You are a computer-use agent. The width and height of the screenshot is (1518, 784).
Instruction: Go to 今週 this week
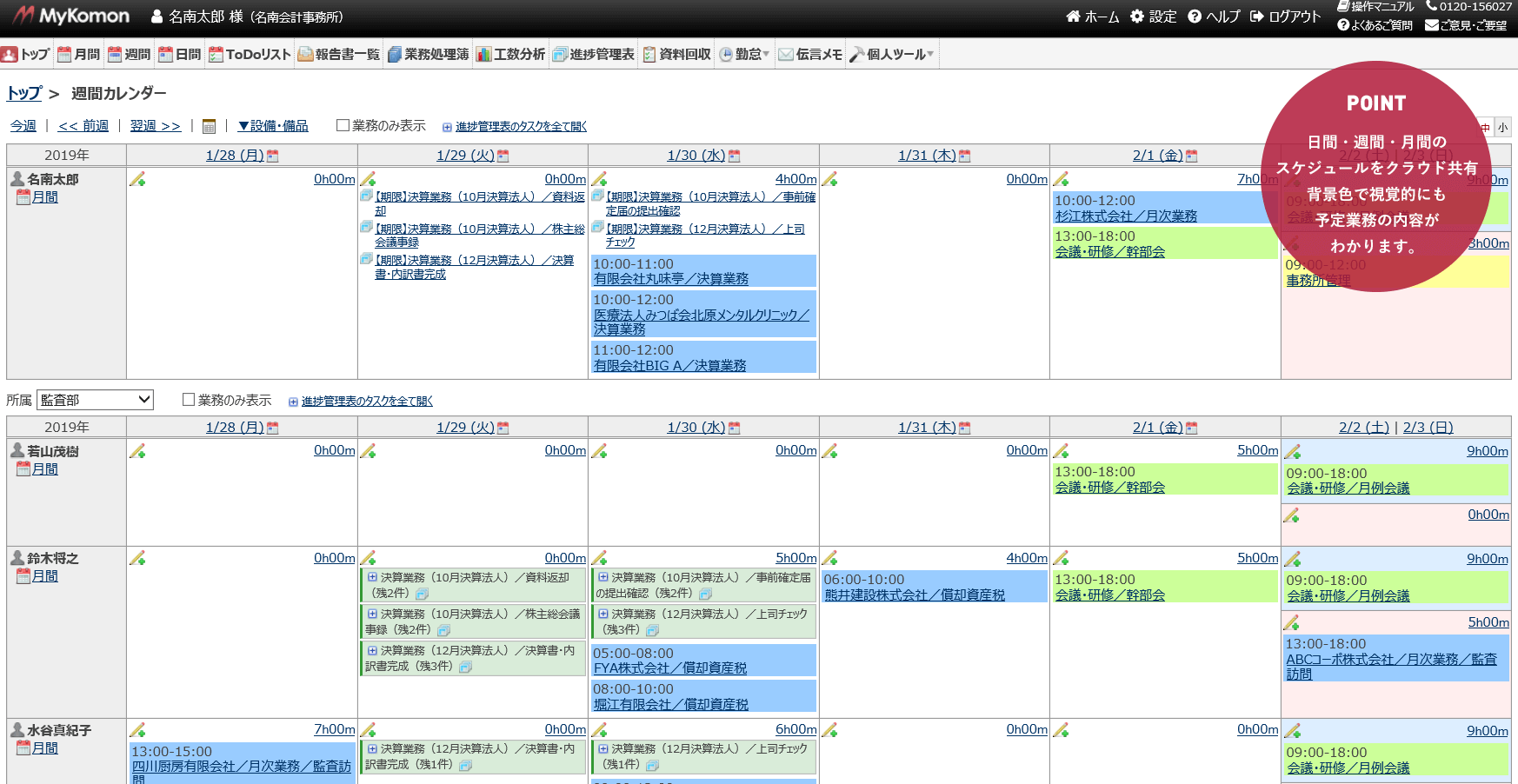(23, 126)
